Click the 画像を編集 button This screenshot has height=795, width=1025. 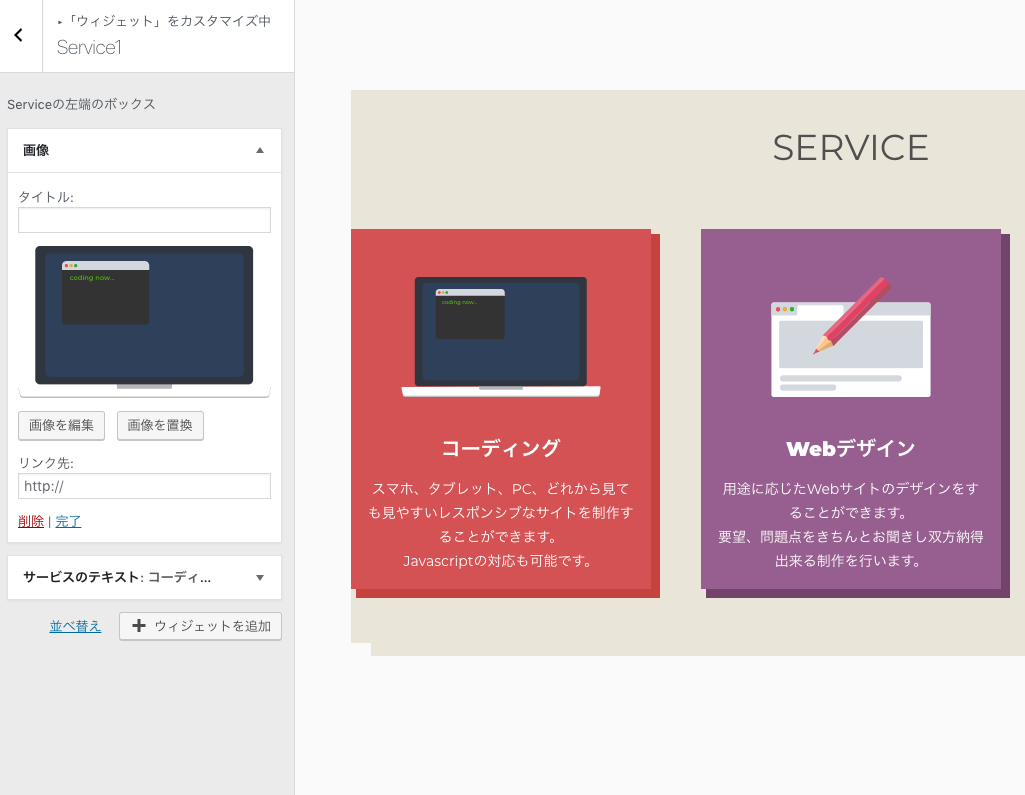click(x=61, y=426)
